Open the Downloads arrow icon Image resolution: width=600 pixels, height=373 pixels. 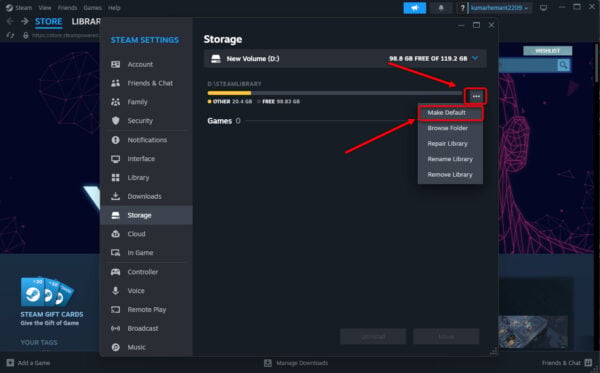tap(116, 196)
